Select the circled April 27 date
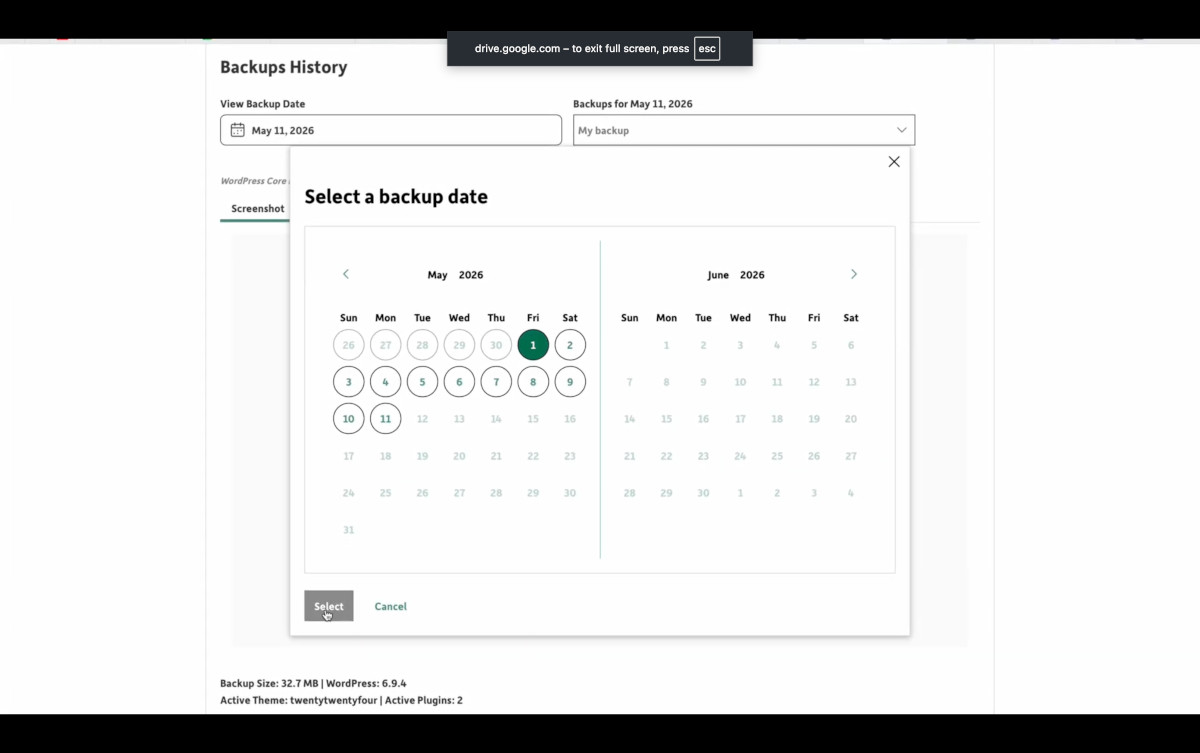 coord(385,345)
